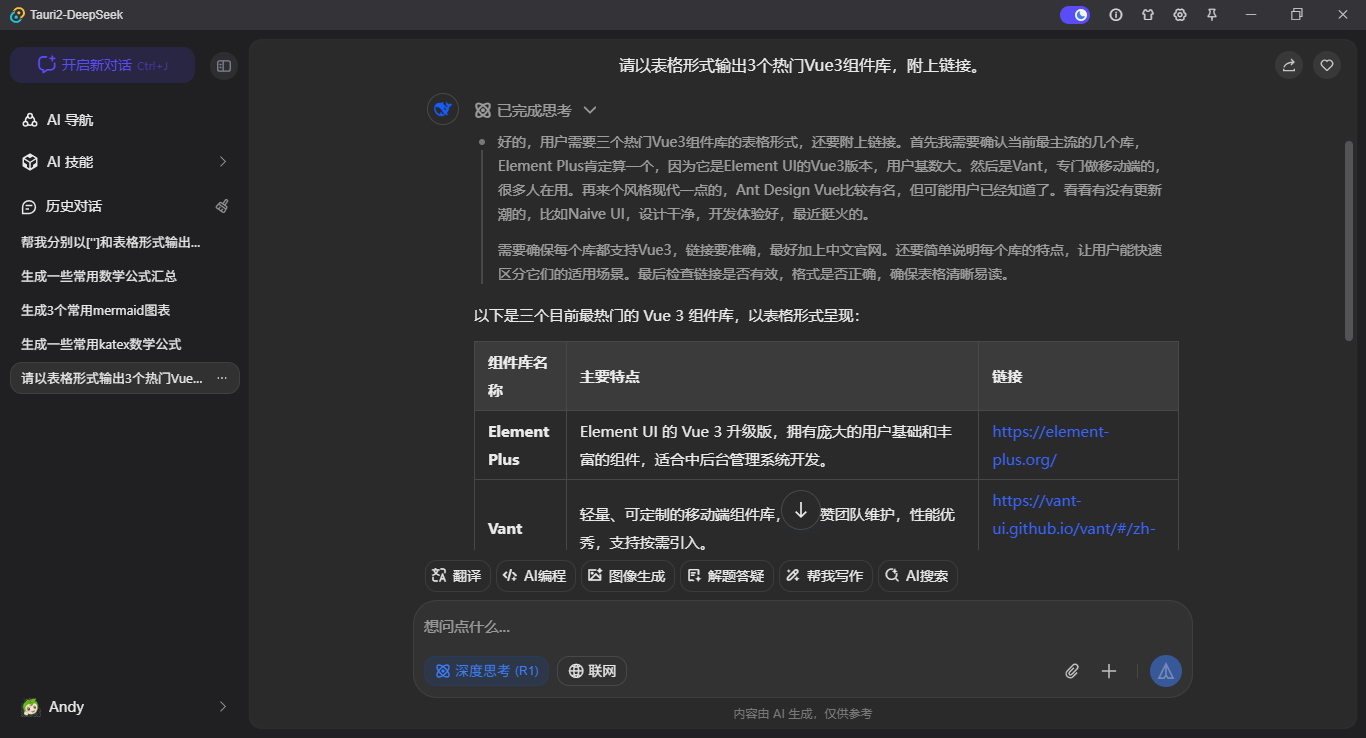The height and width of the screenshot is (738, 1366).
Task: Send a message via the paper plane icon
Action: point(1165,671)
